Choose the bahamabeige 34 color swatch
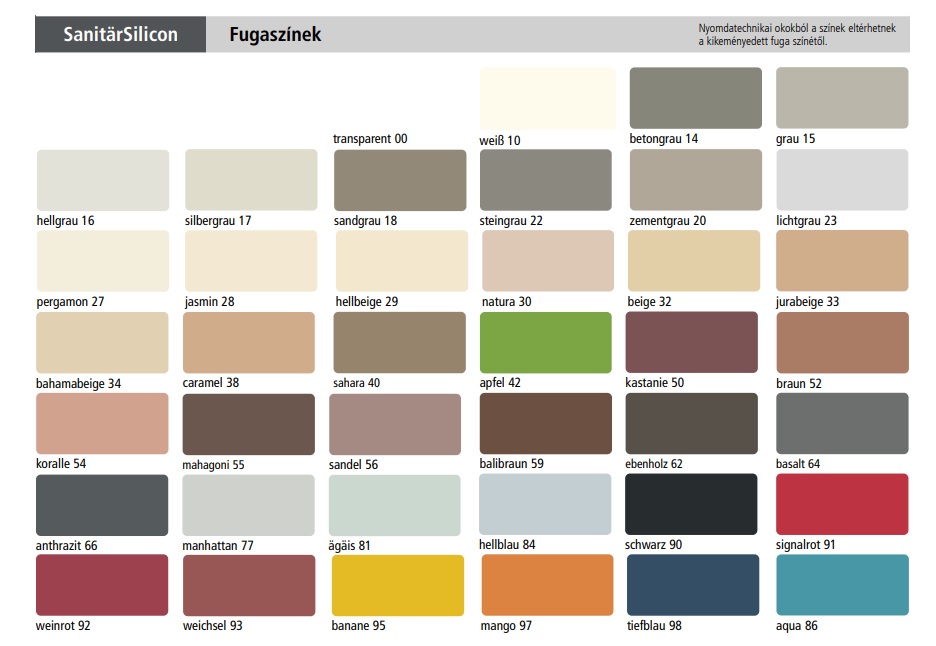Viewport: 936px width, 646px height. coord(102,343)
